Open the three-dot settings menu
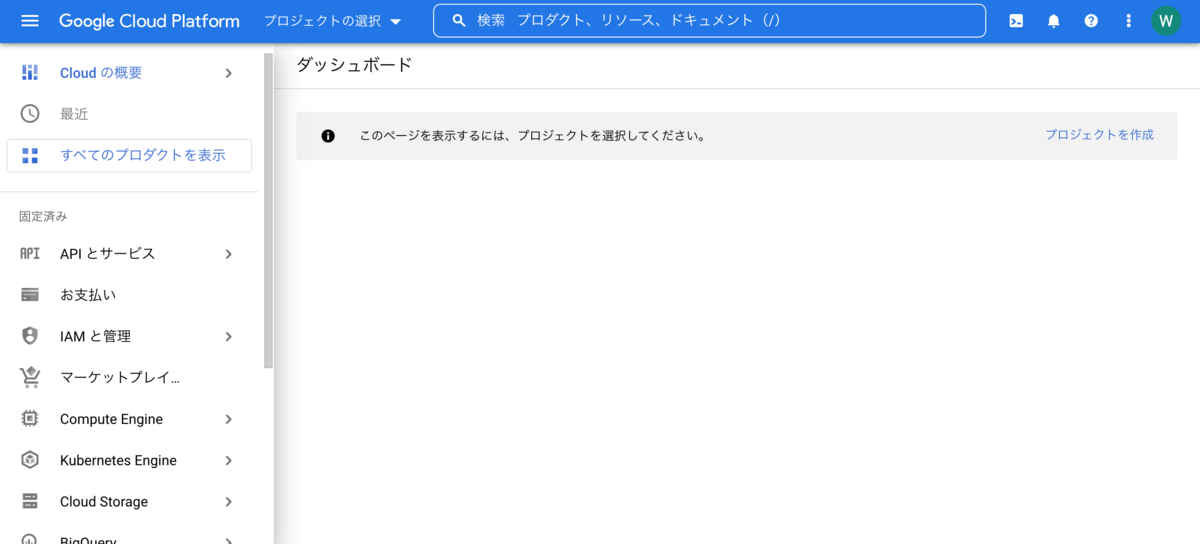 [1129, 21]
